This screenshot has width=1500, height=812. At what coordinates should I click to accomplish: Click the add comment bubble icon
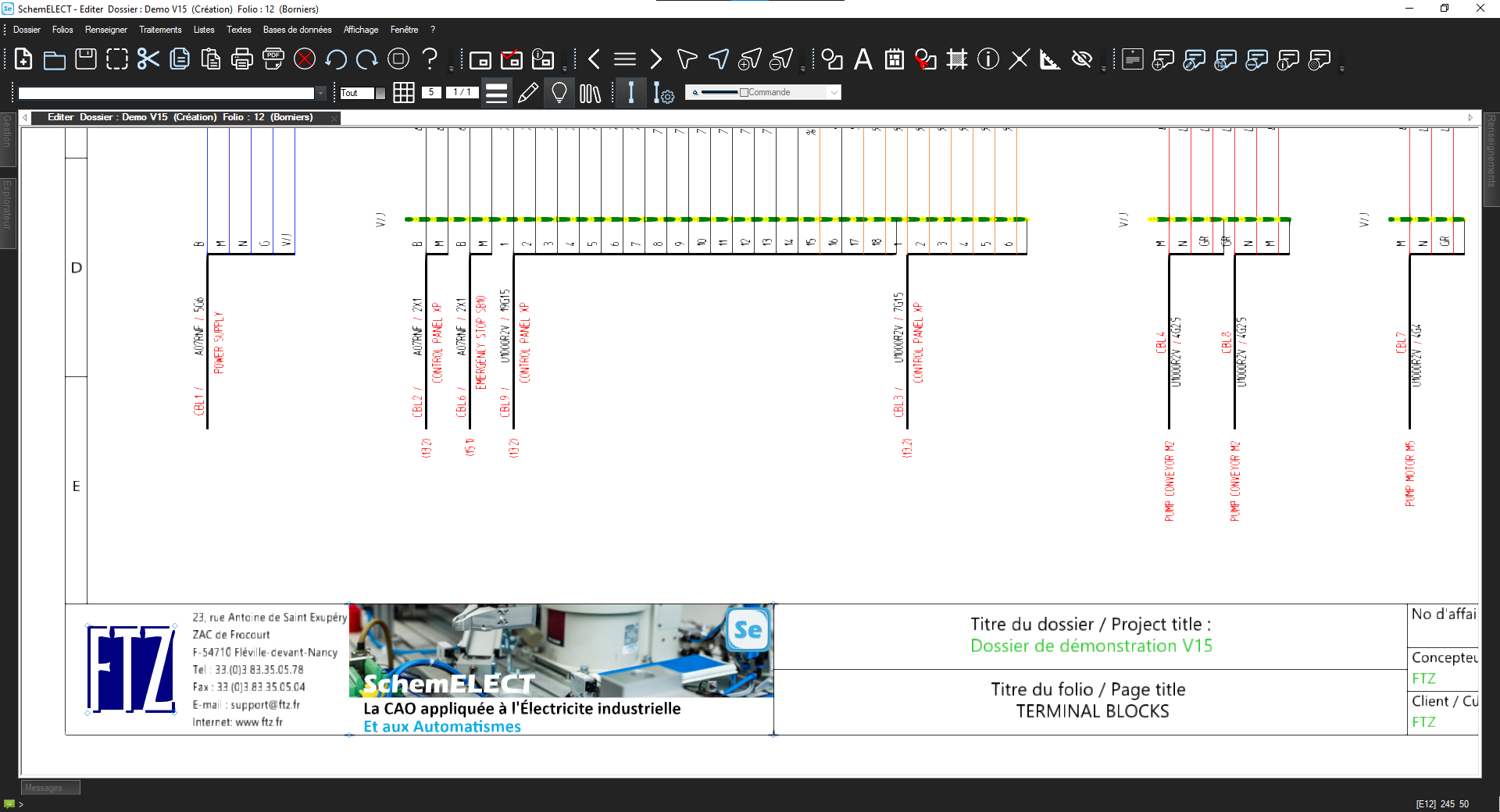(1162, 59)
